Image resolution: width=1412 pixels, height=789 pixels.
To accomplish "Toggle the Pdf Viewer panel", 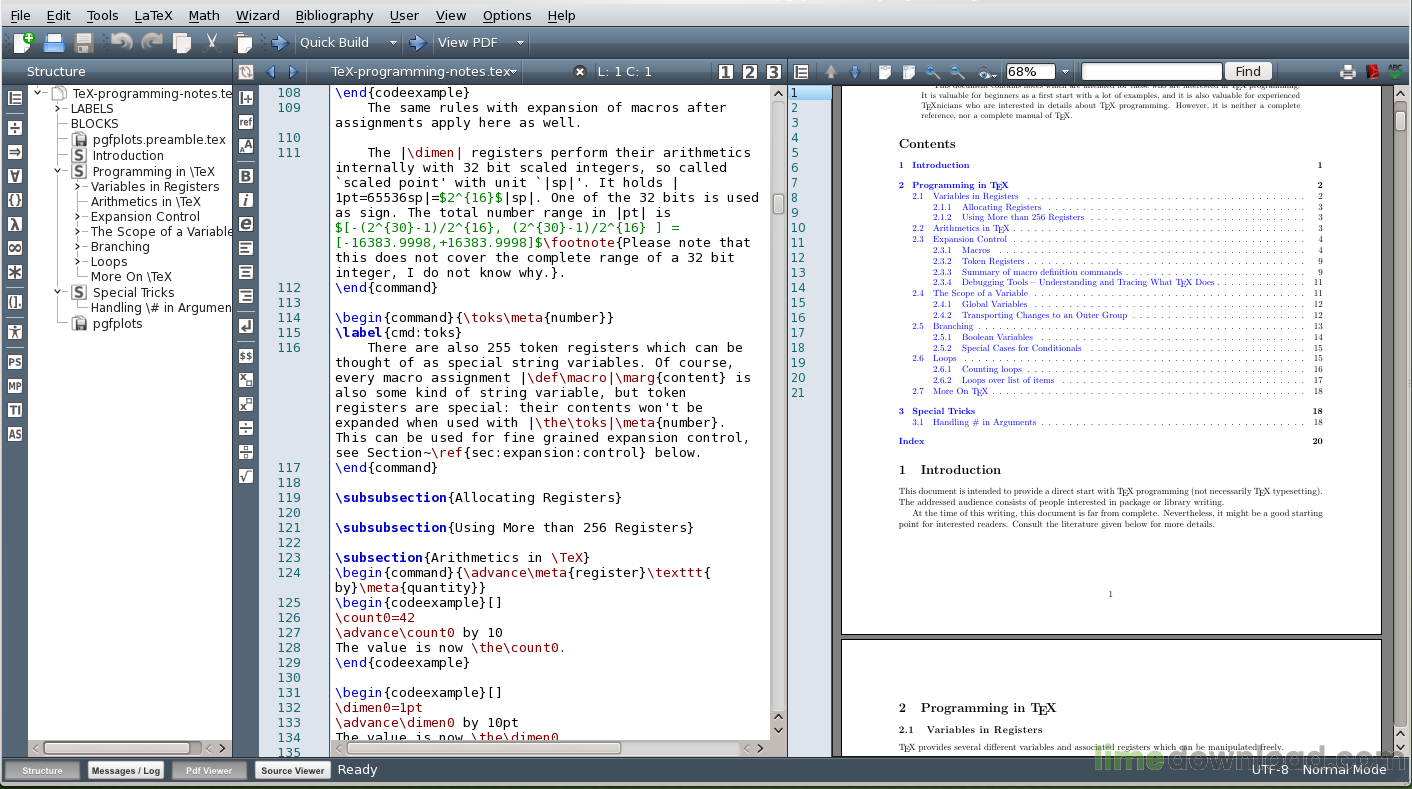I will tap(209, 771).
